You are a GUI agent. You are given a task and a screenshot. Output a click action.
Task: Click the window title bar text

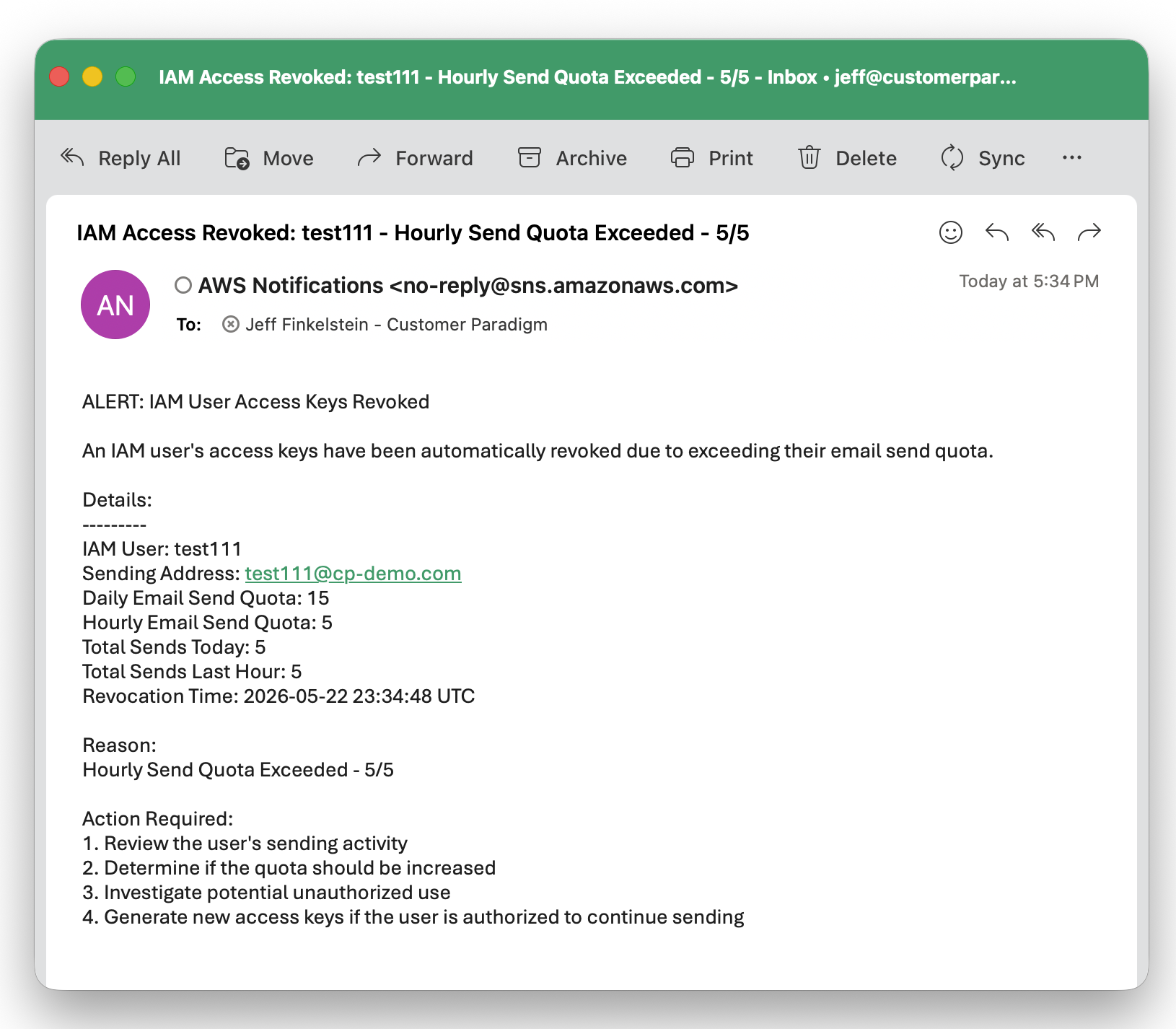pyautogui.click(x=587, y=77)
